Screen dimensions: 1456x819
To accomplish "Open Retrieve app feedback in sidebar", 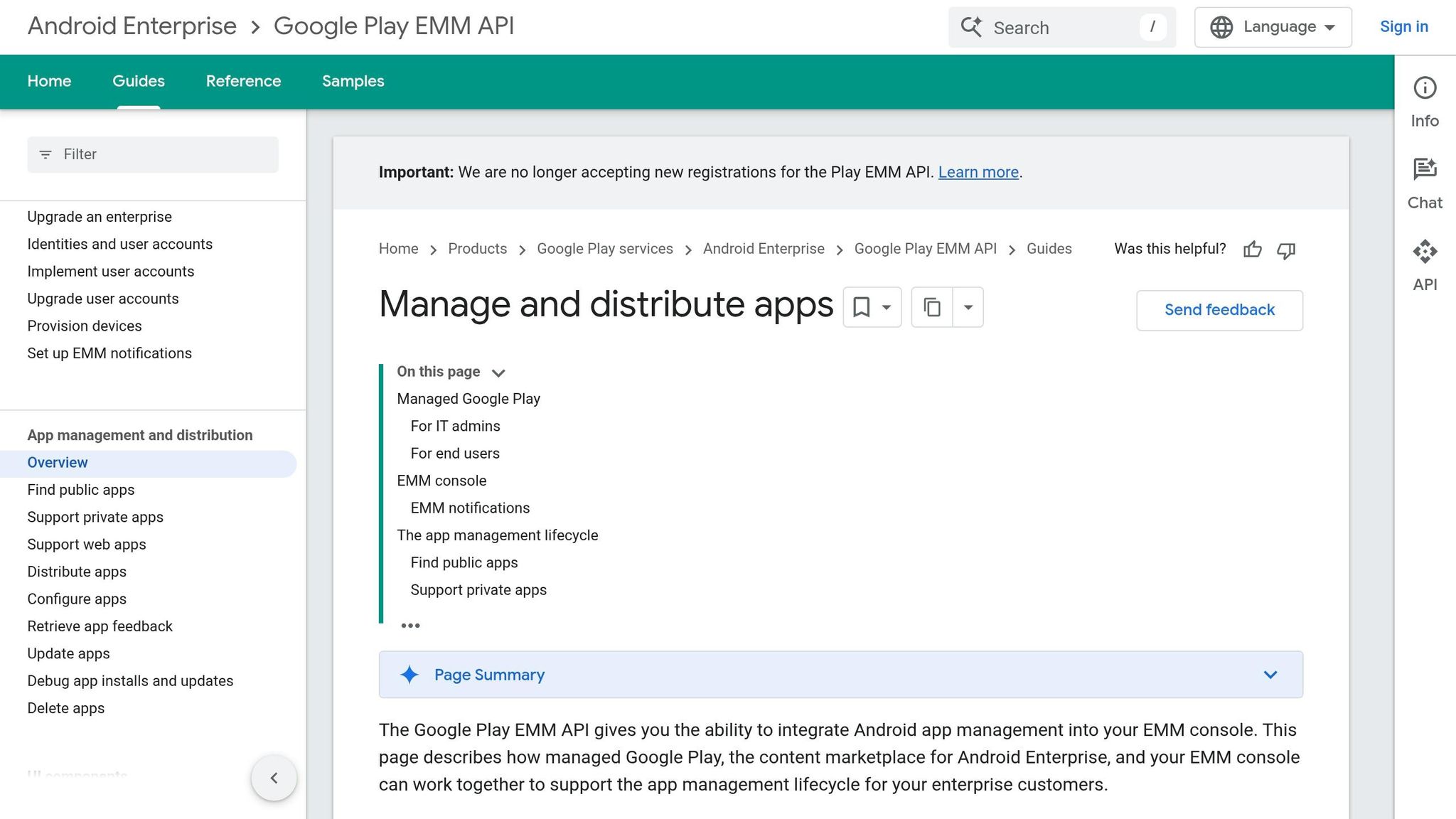I will pos(100,626).
